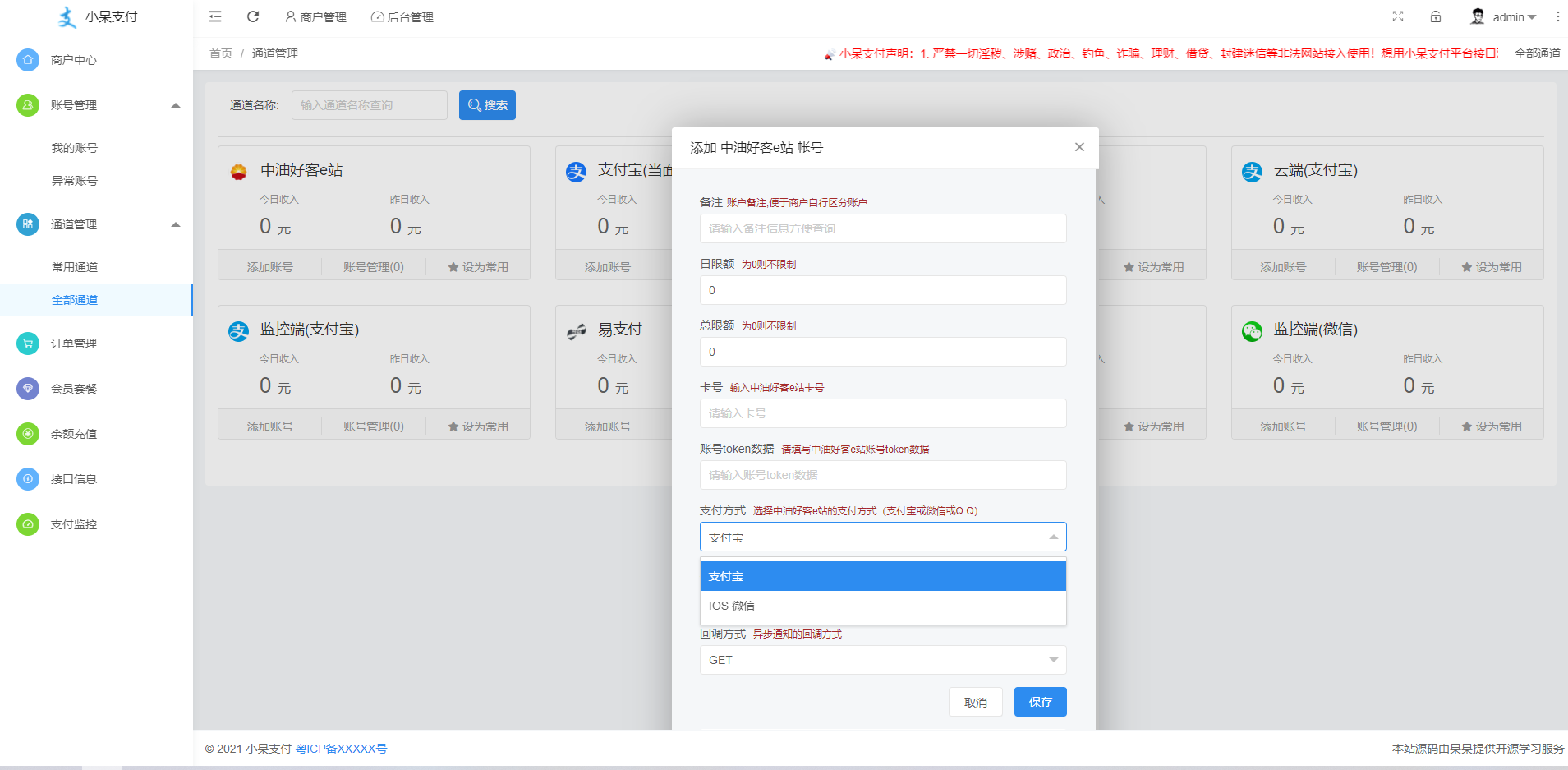This screenshot has height=770, width=1568.
Task: Click the 保存 button in the dialog
Action: [1040, 702]
